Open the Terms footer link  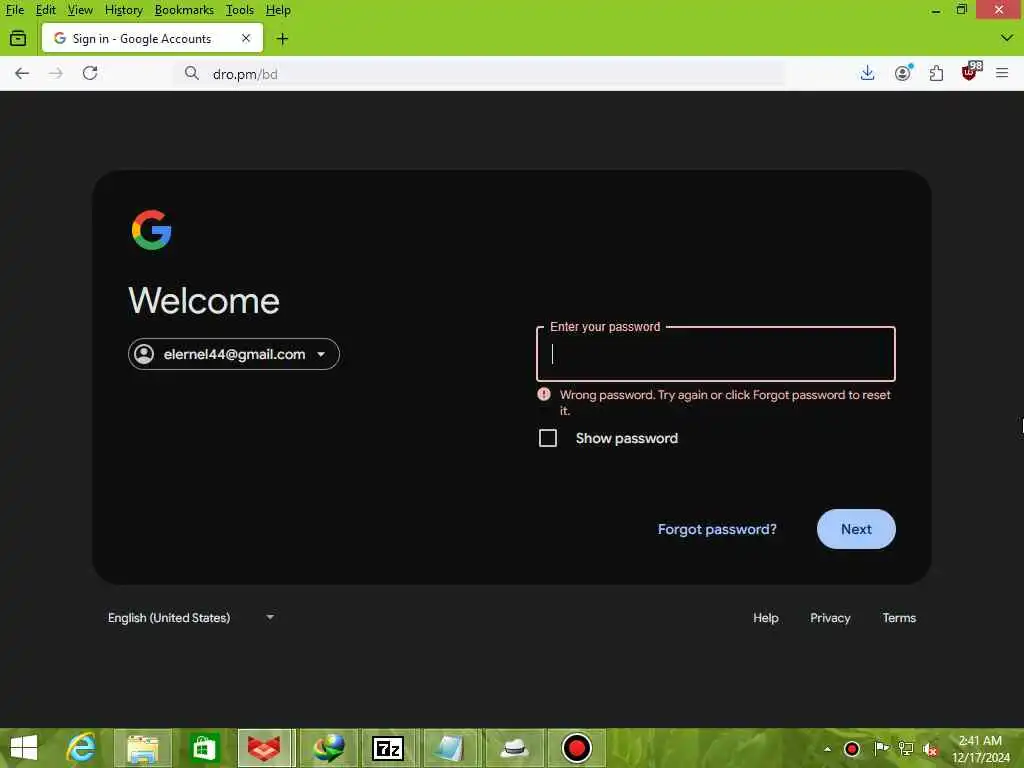[899, 618]
